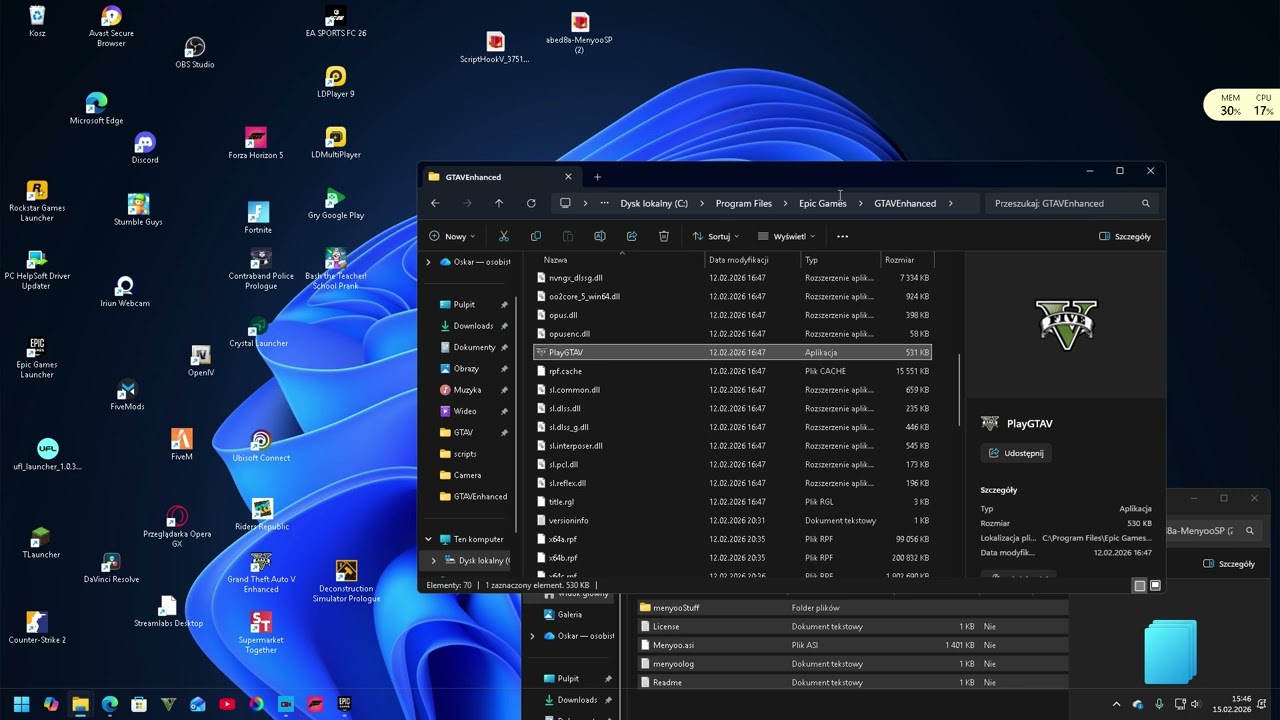This screenshot has width=1280, height=720.
Task: Switch to details list view in status bar
Action: (1139, 585)
